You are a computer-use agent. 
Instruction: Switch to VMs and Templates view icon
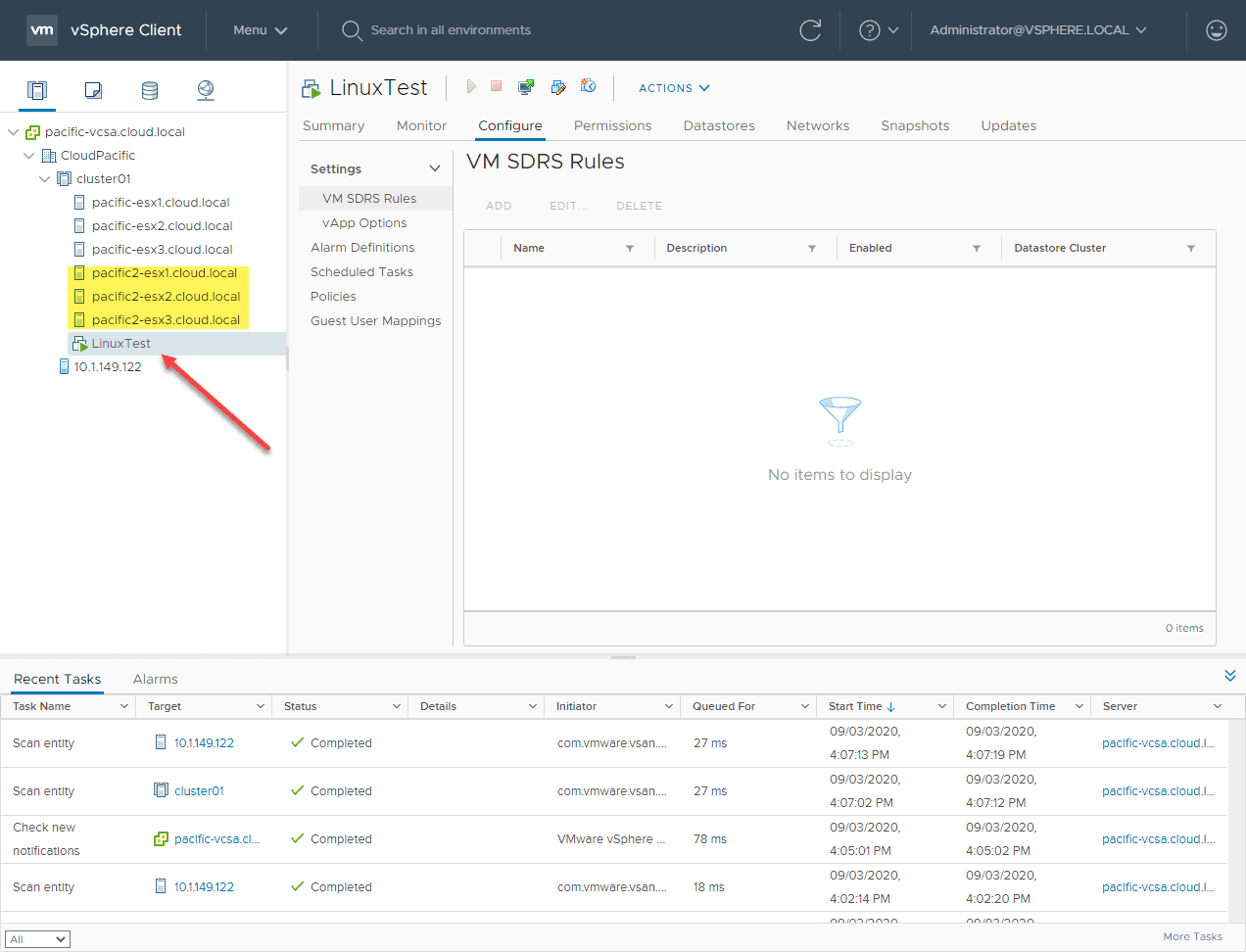(93, 90)
